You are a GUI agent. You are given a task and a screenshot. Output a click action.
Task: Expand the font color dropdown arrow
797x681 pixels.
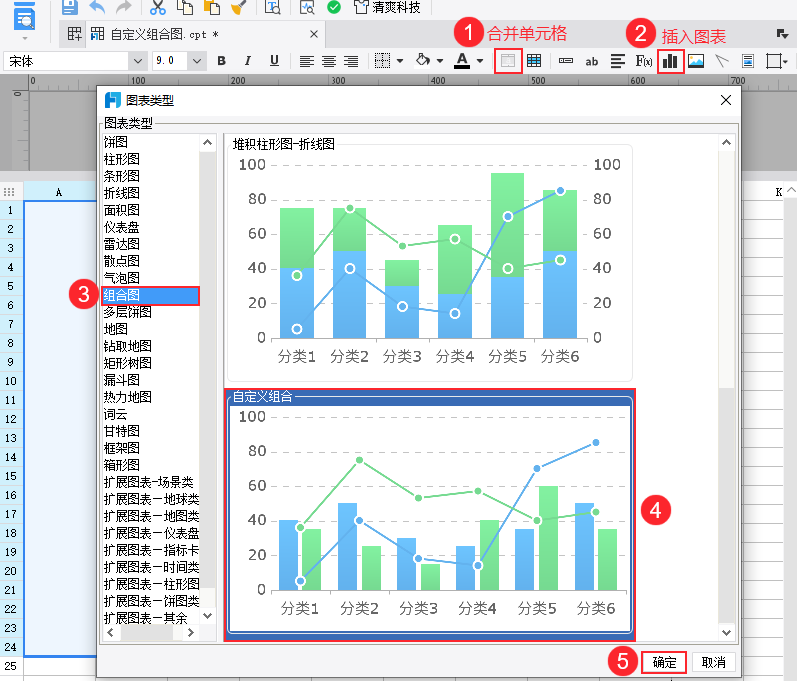click(480, 61)
